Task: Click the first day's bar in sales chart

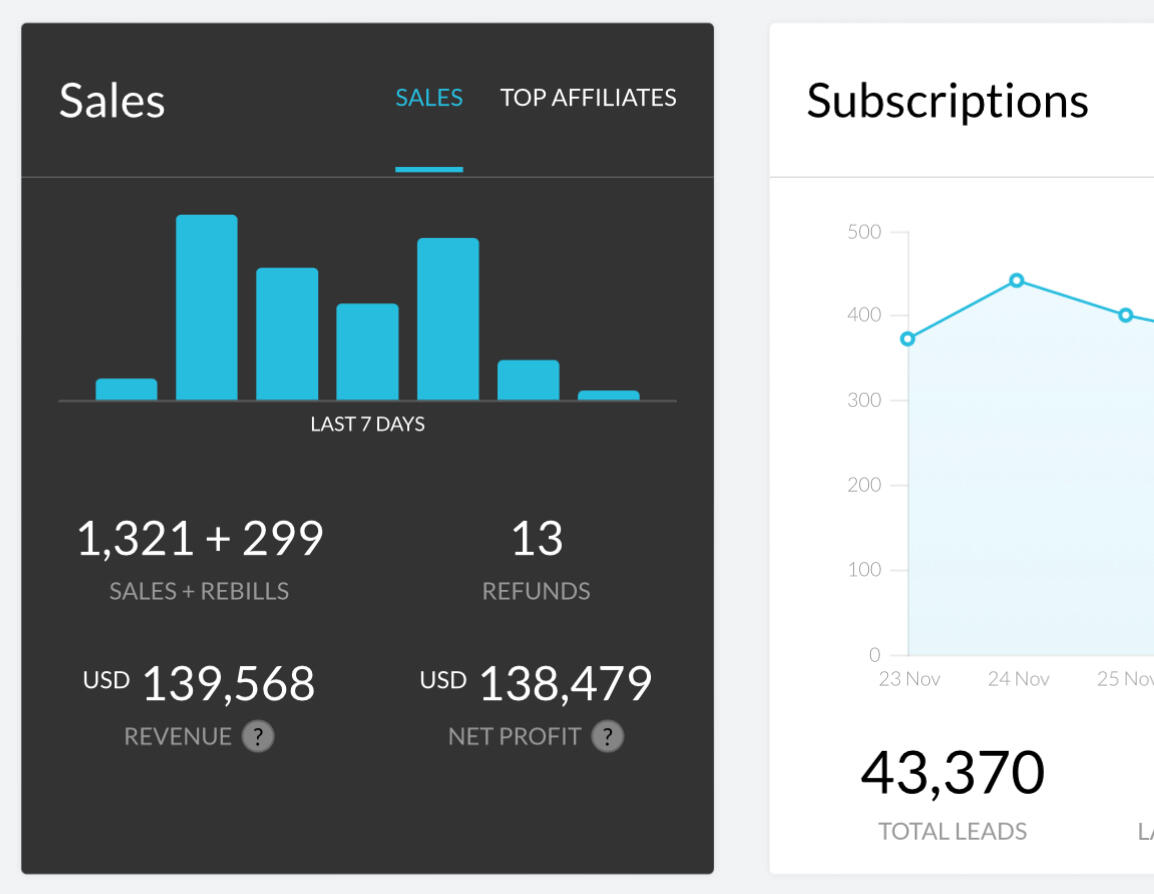Action: pyautogui.click(x=126, y=389)
